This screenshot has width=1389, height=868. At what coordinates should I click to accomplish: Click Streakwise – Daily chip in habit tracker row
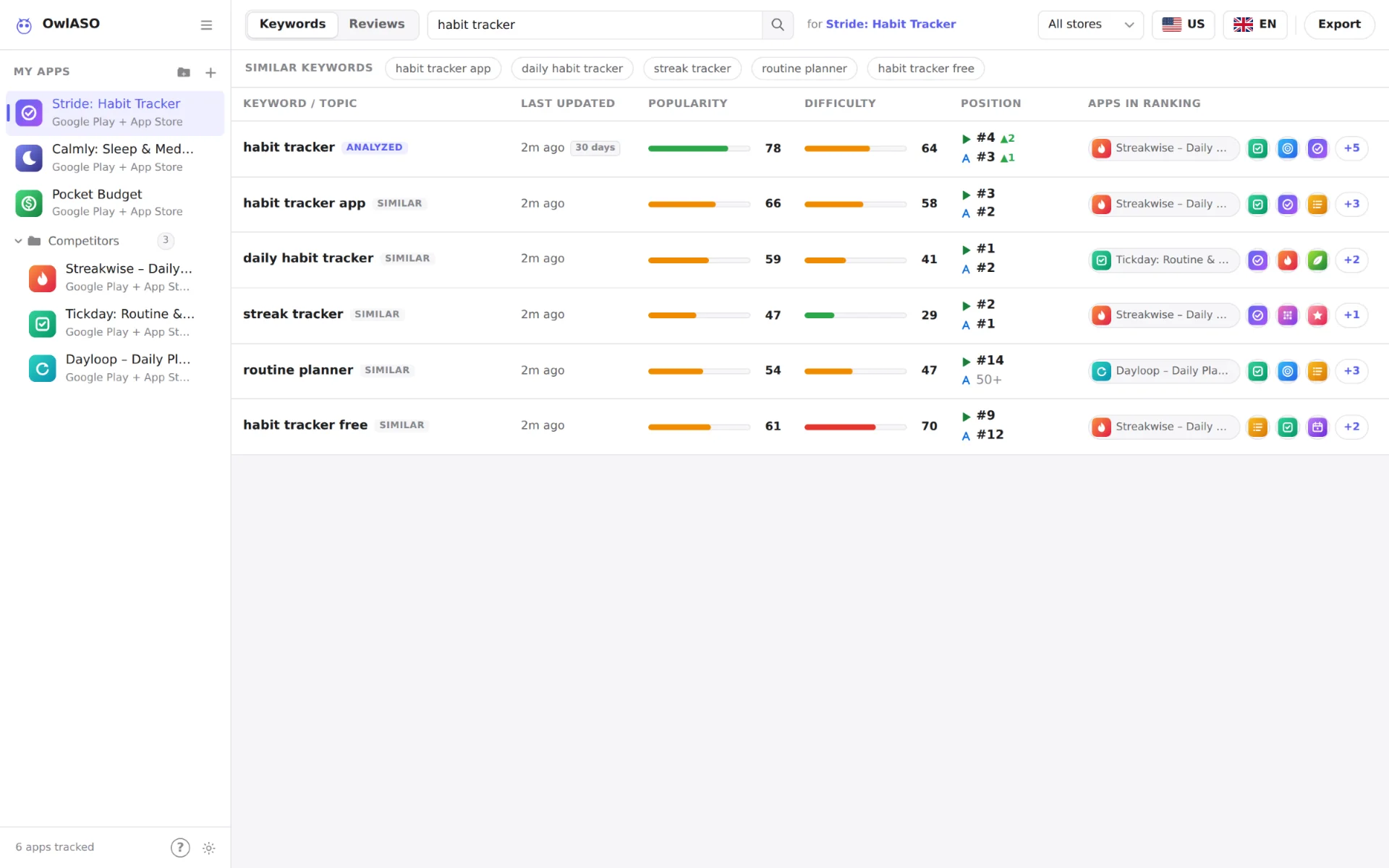(1164, 148)
